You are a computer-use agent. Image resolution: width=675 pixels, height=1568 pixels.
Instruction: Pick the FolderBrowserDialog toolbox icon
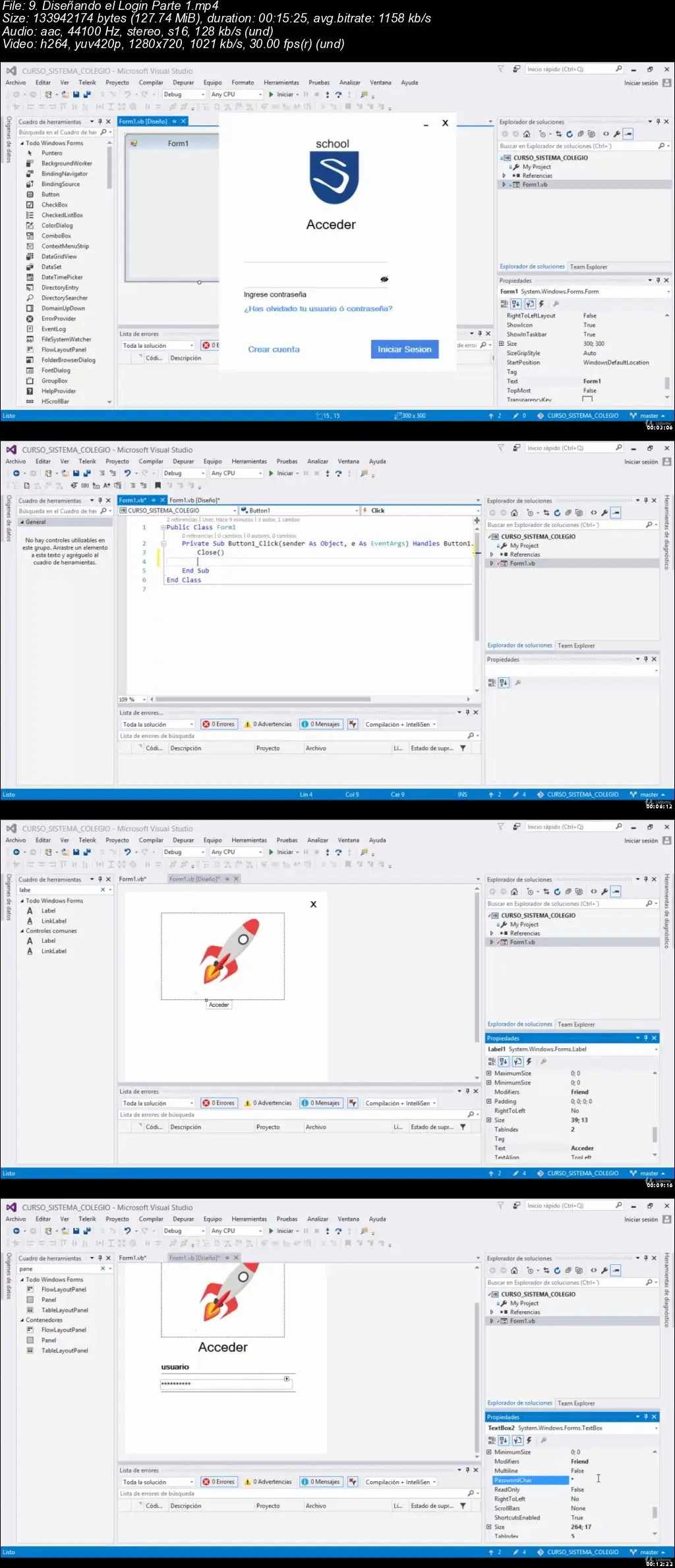[30, 360]
